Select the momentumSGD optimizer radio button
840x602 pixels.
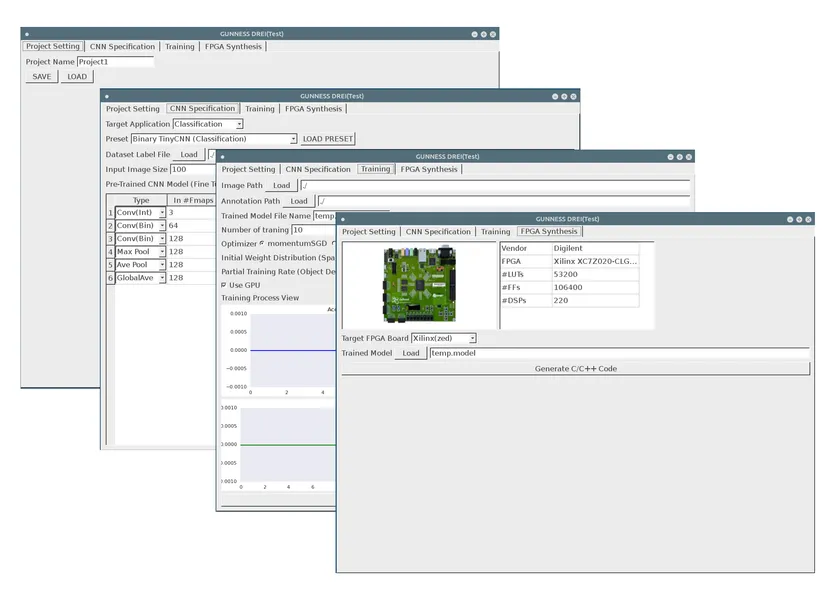[262, 243]
